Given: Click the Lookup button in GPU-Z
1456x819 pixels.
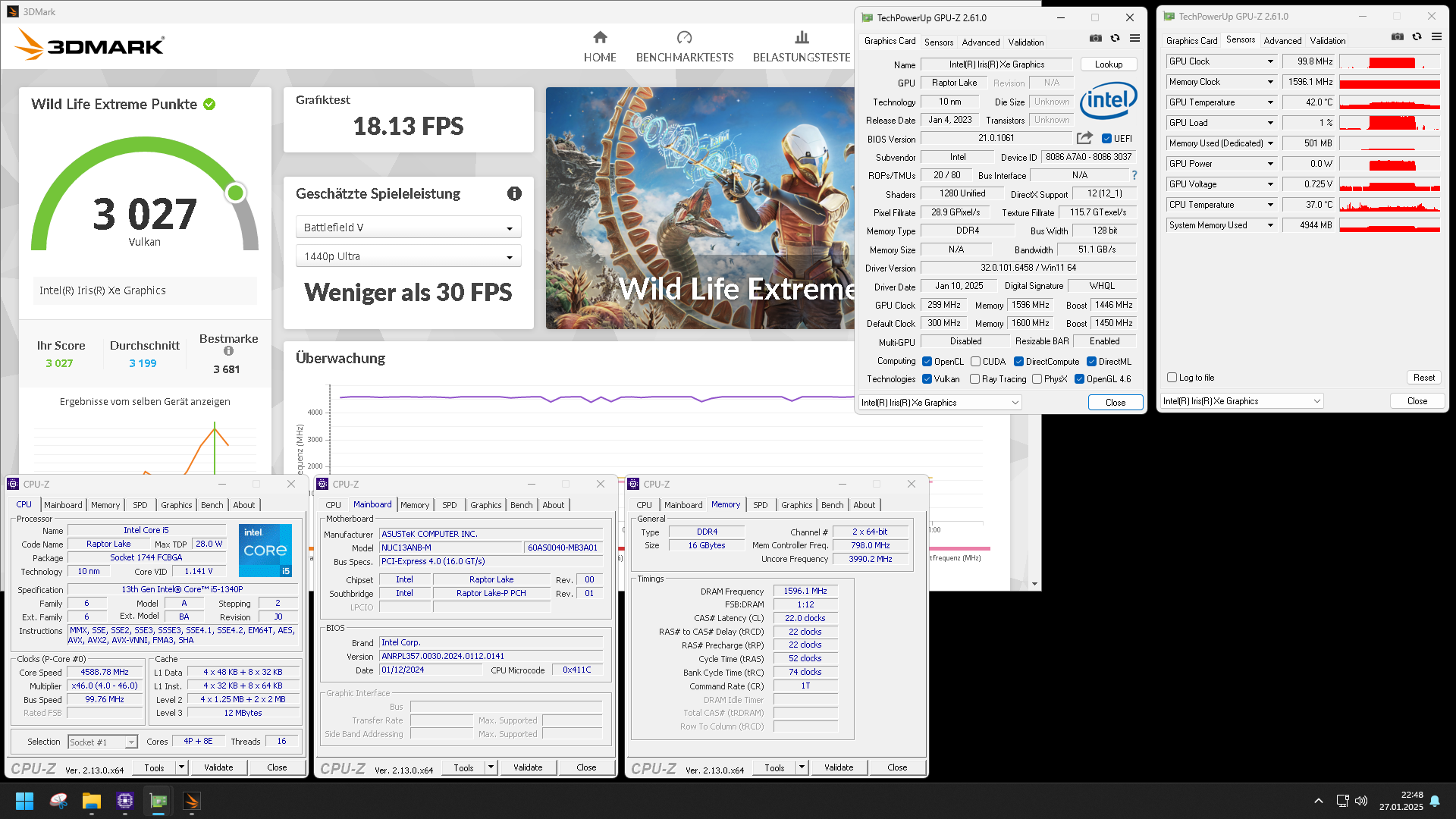Looking at the screenshot, I should pyautogui.click(x=1108, y=64).
